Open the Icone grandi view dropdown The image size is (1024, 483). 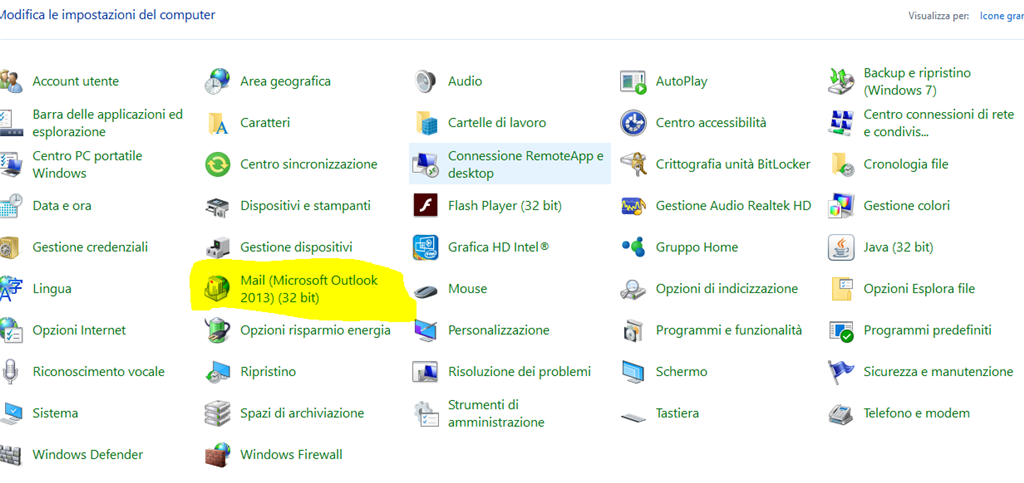(1002, 16)
